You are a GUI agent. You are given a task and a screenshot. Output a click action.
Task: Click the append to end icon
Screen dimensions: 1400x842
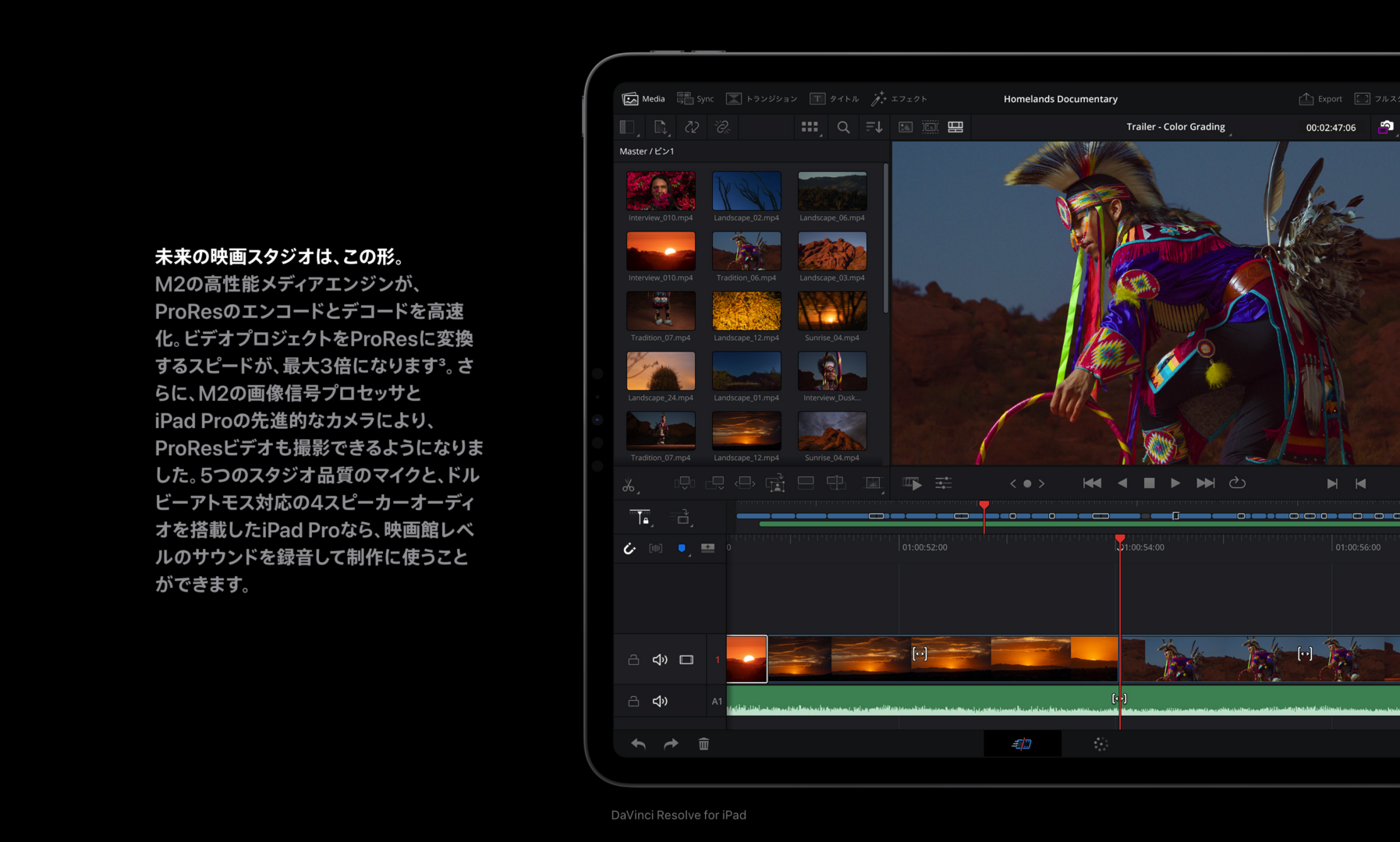click(x=714, y=483)
